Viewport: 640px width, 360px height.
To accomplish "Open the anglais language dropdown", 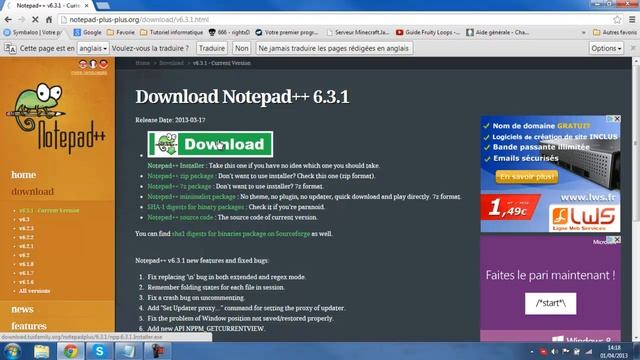I will tap(93, 48).
